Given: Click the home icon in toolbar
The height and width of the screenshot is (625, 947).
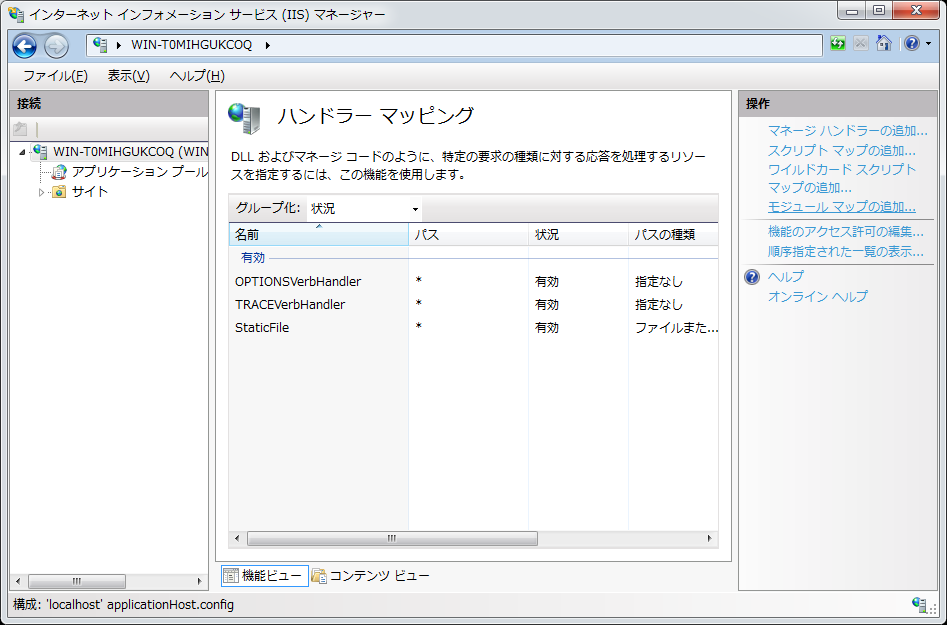Looking at the screenshot, I should pyautogui.click(x=884, y=44).
